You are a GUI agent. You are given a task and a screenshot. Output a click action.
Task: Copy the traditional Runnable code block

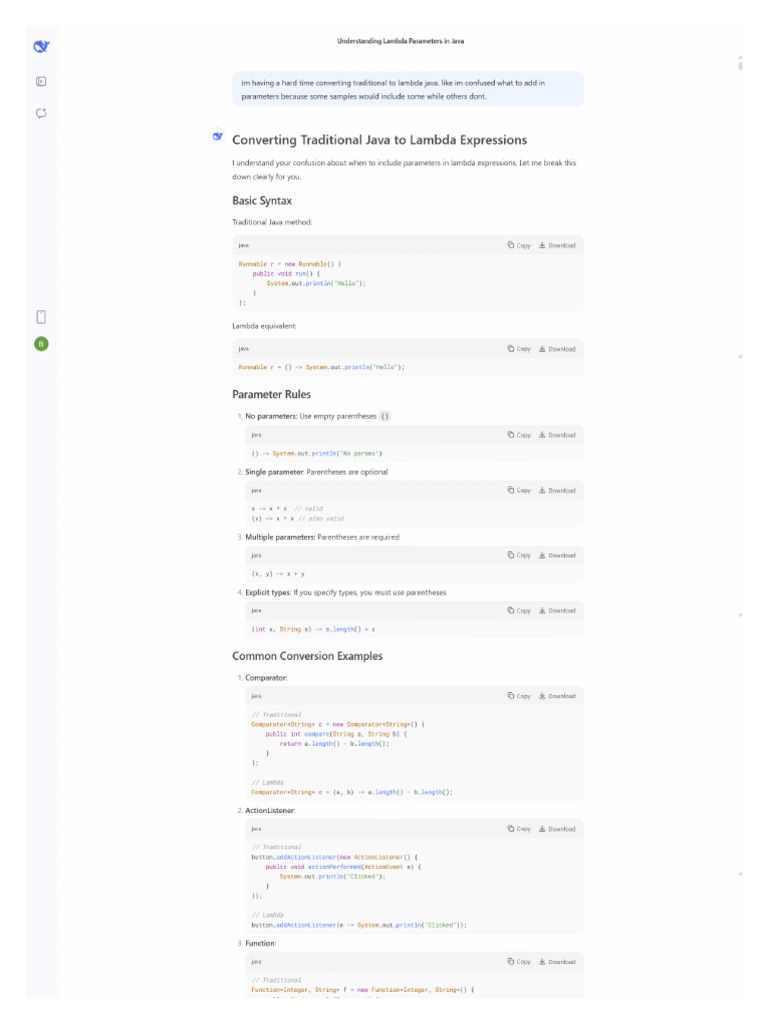(x=519, y=245)
